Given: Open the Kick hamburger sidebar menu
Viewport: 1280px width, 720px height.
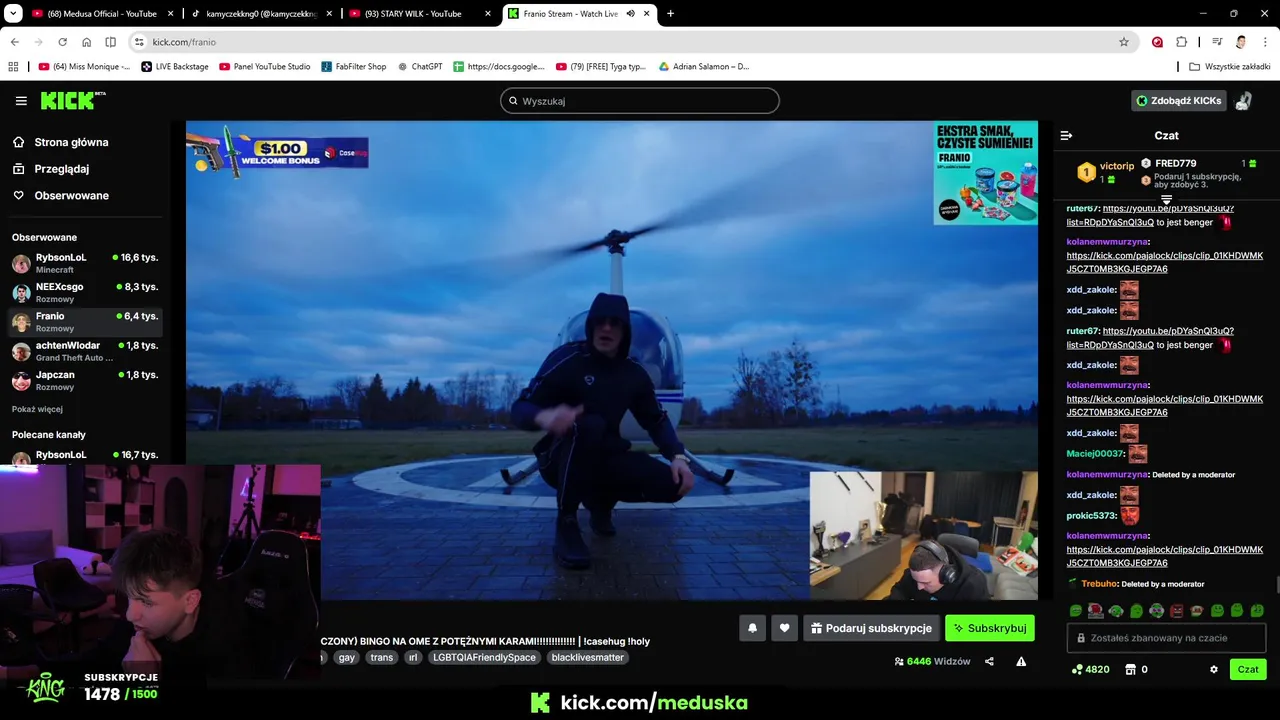Looking at the screenshot, I should (21, 101).
